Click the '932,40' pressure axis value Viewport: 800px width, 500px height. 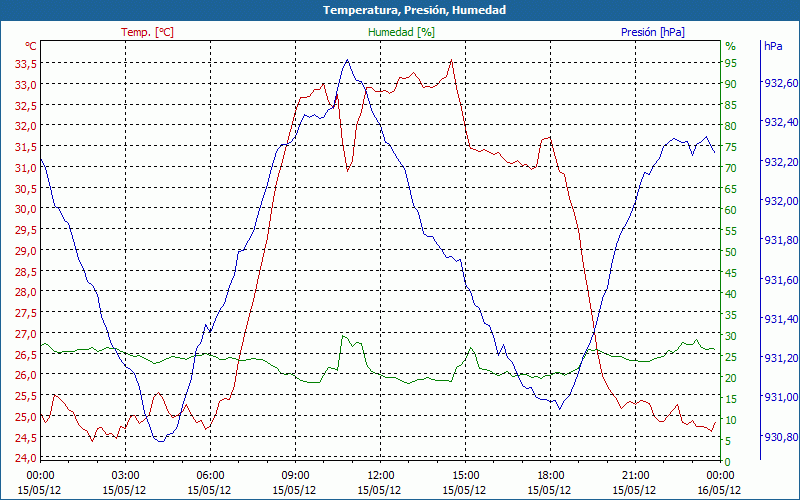tap(779, 122)
